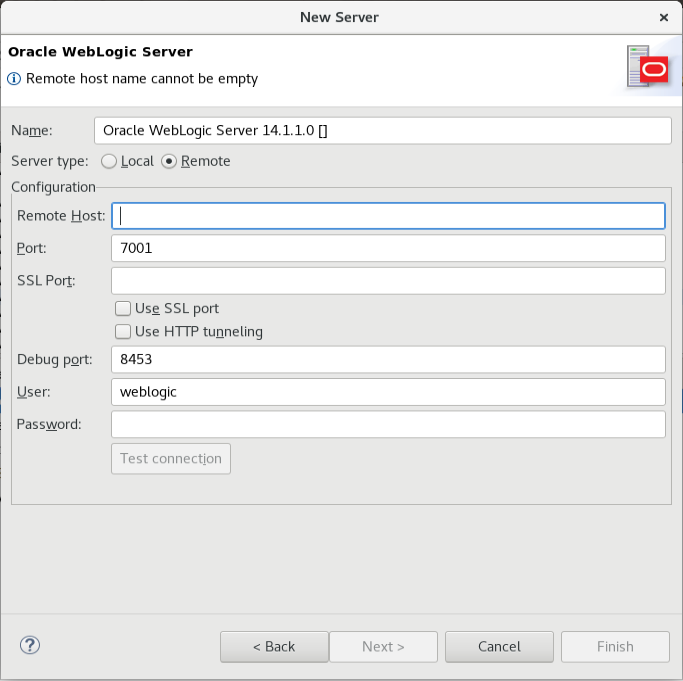Click the 'Port:' label above SSL Port

pos(31,248)
